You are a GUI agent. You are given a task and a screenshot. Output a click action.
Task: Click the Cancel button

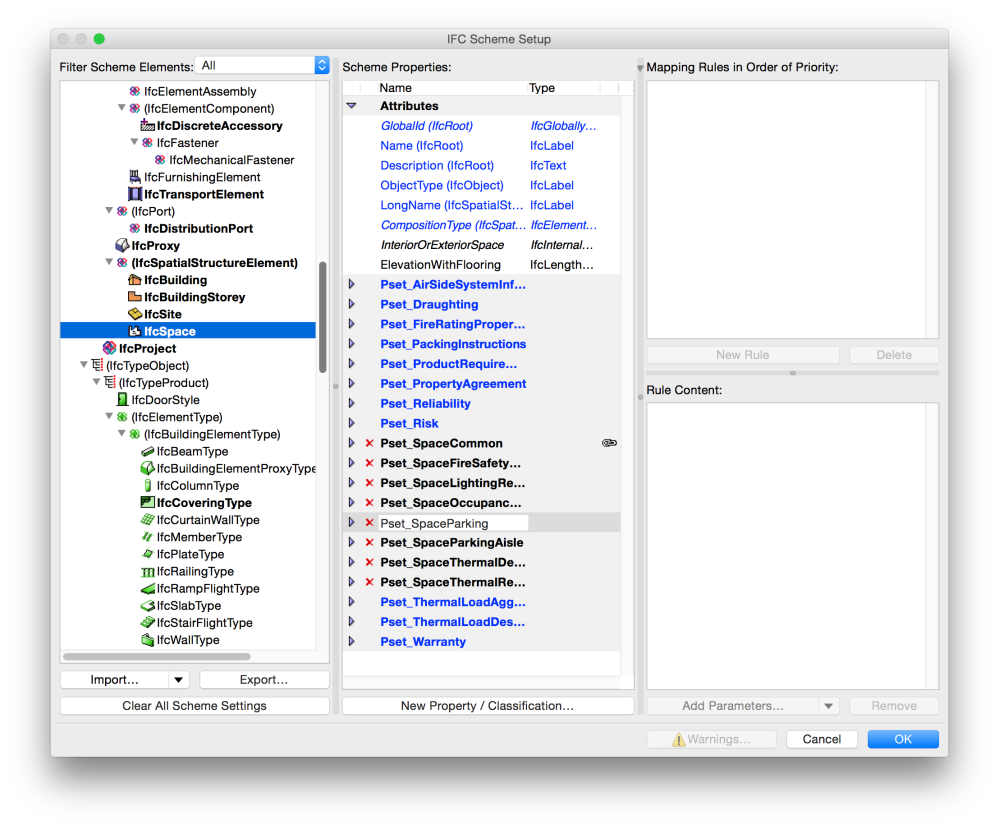821,739
